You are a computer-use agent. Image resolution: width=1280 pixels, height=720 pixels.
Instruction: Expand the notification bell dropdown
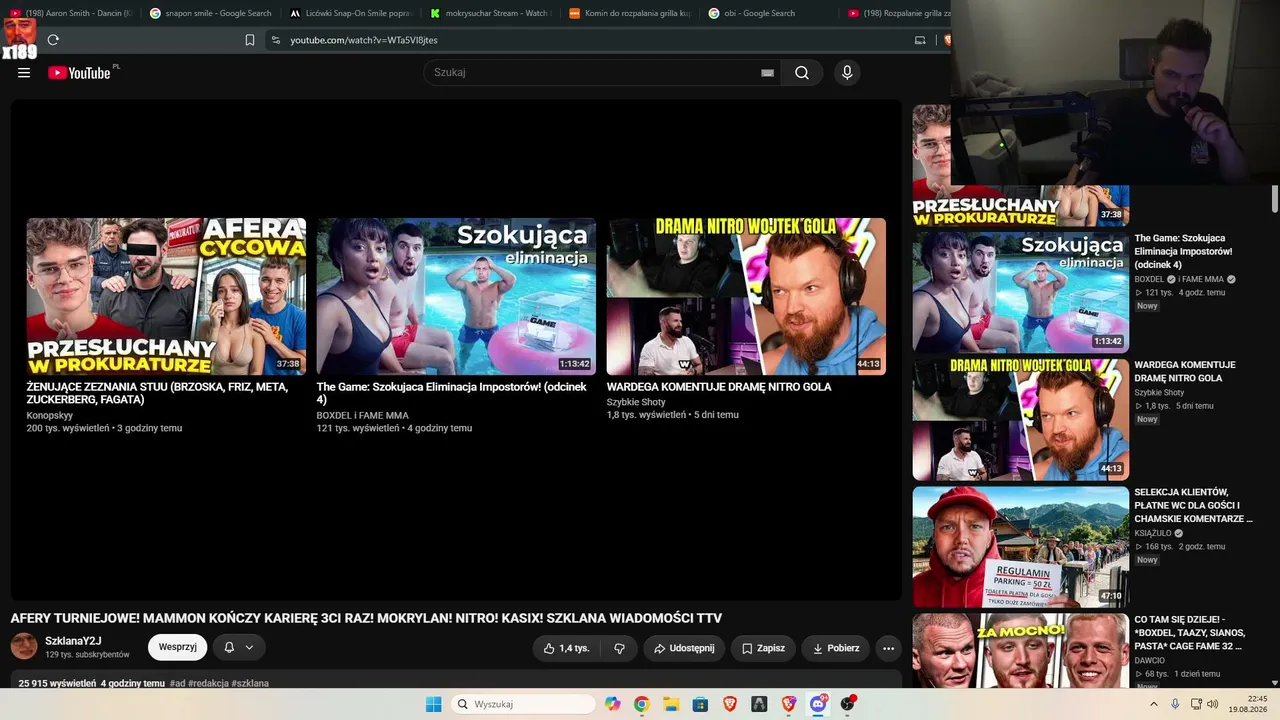(238, 648)
